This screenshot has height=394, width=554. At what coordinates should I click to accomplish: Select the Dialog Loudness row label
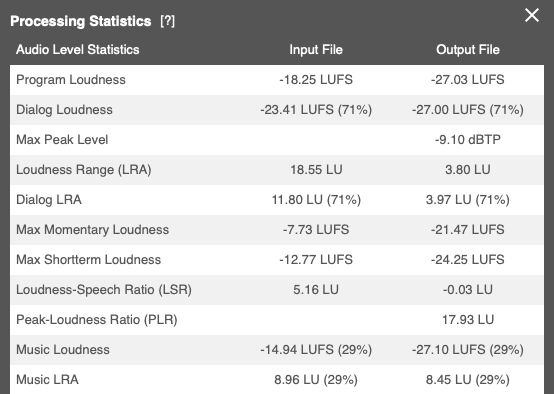tap(64, 110)
